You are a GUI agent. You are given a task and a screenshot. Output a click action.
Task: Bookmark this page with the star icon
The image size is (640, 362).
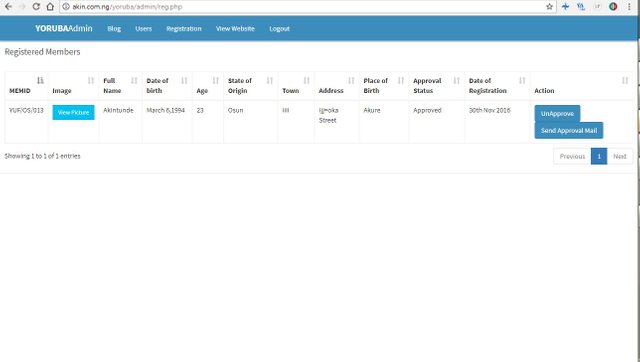click(549, 7)
